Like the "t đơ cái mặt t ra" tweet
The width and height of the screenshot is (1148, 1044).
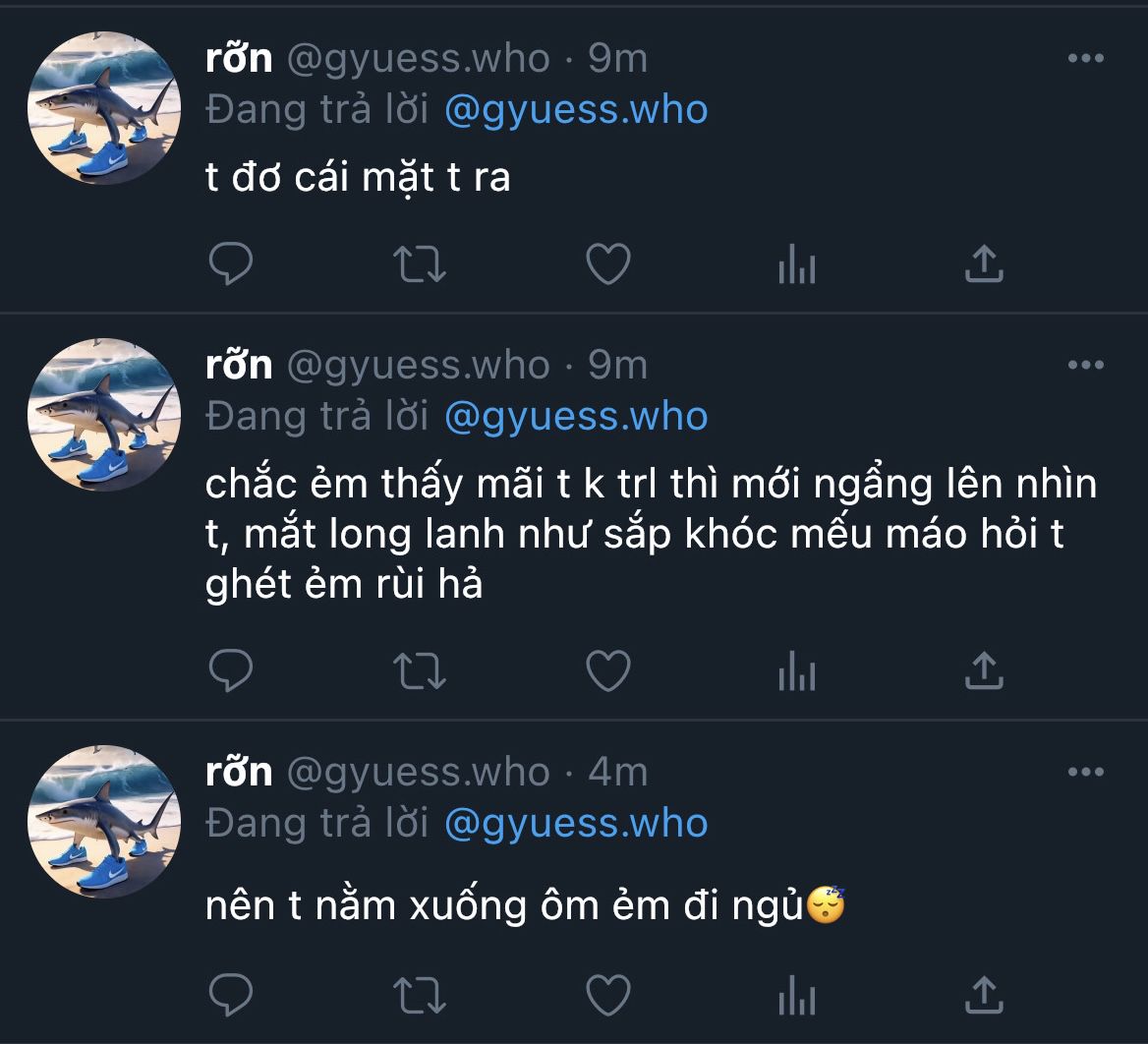[607, 263]
